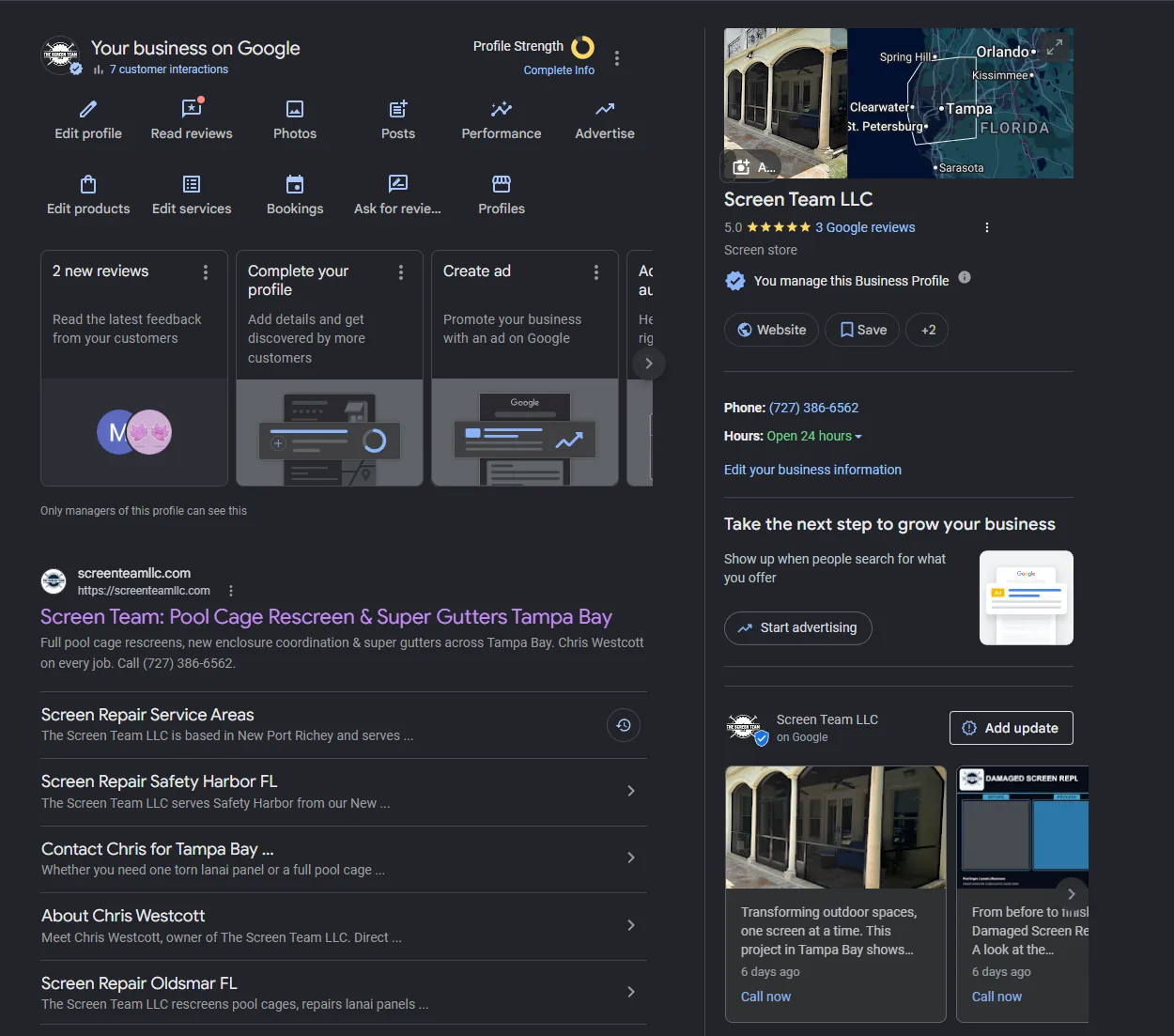
Task: Open Damaged Screen Repl post image
Action: click(x=1023, y=827)
